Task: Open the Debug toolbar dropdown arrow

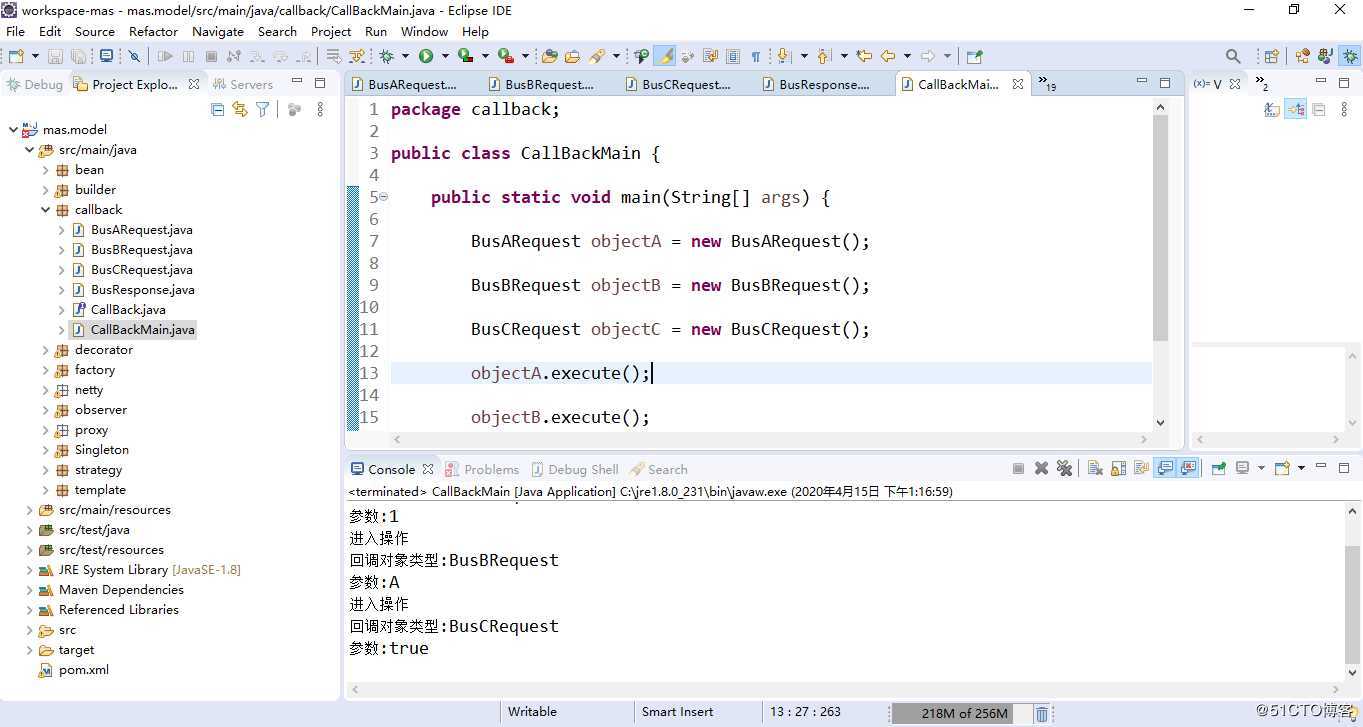Action: click(406, 57)
